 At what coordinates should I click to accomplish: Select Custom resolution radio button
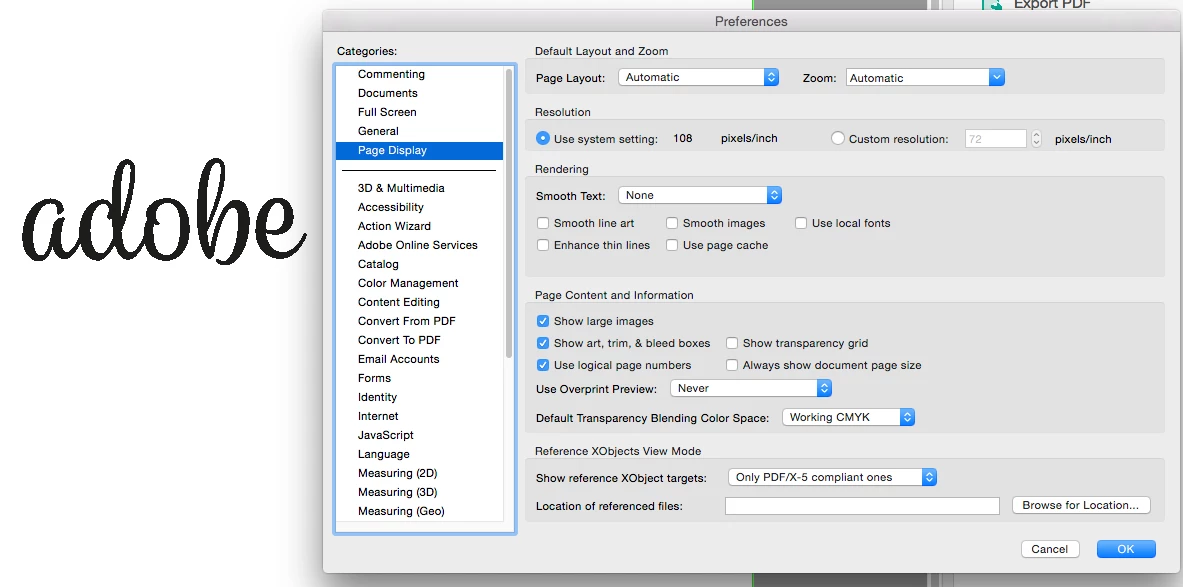tap(837, 138)
